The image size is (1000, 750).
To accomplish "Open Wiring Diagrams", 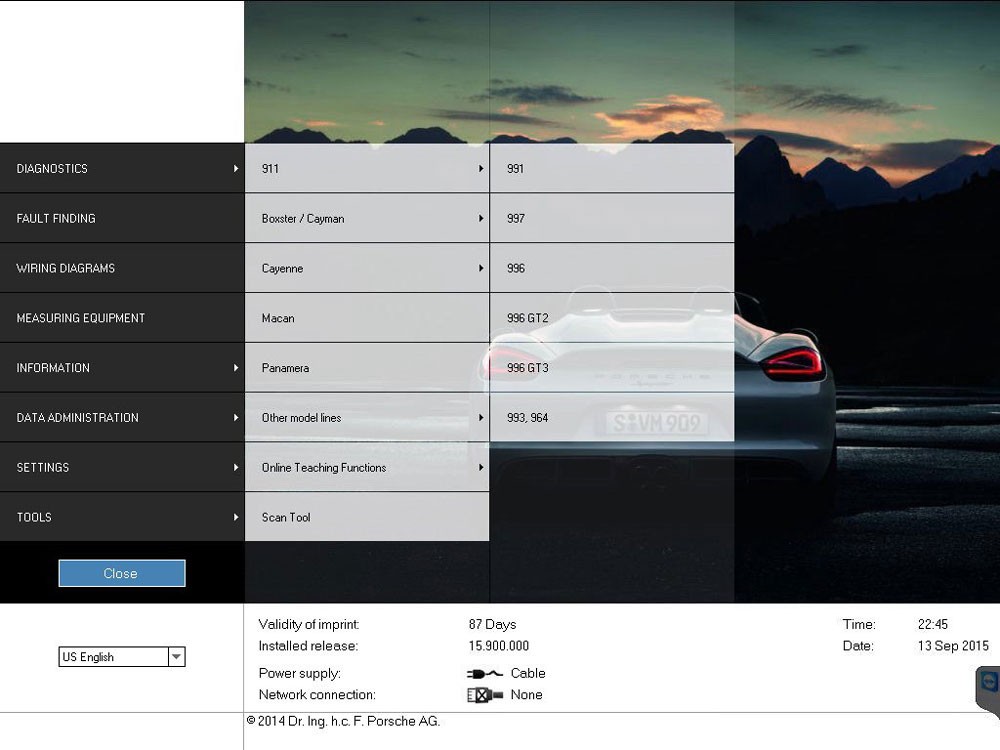I will coord(122,269).
